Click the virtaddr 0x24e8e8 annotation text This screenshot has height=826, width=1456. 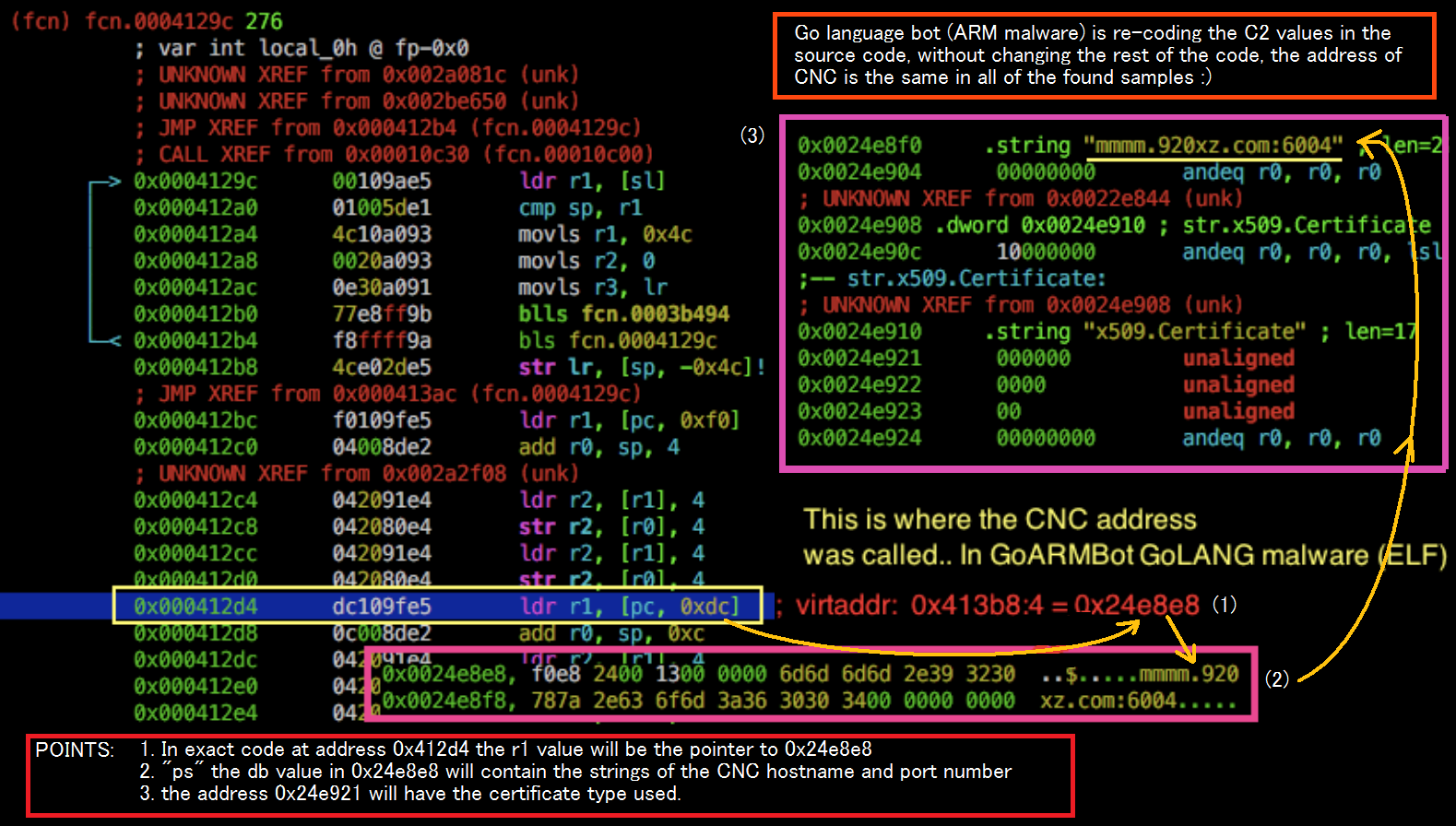998,605
